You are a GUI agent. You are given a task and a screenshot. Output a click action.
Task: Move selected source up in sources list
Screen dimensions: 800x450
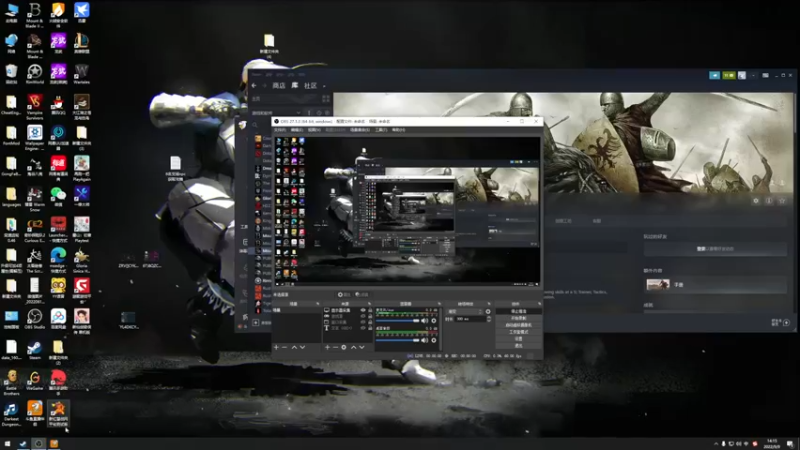click(354, 347)
